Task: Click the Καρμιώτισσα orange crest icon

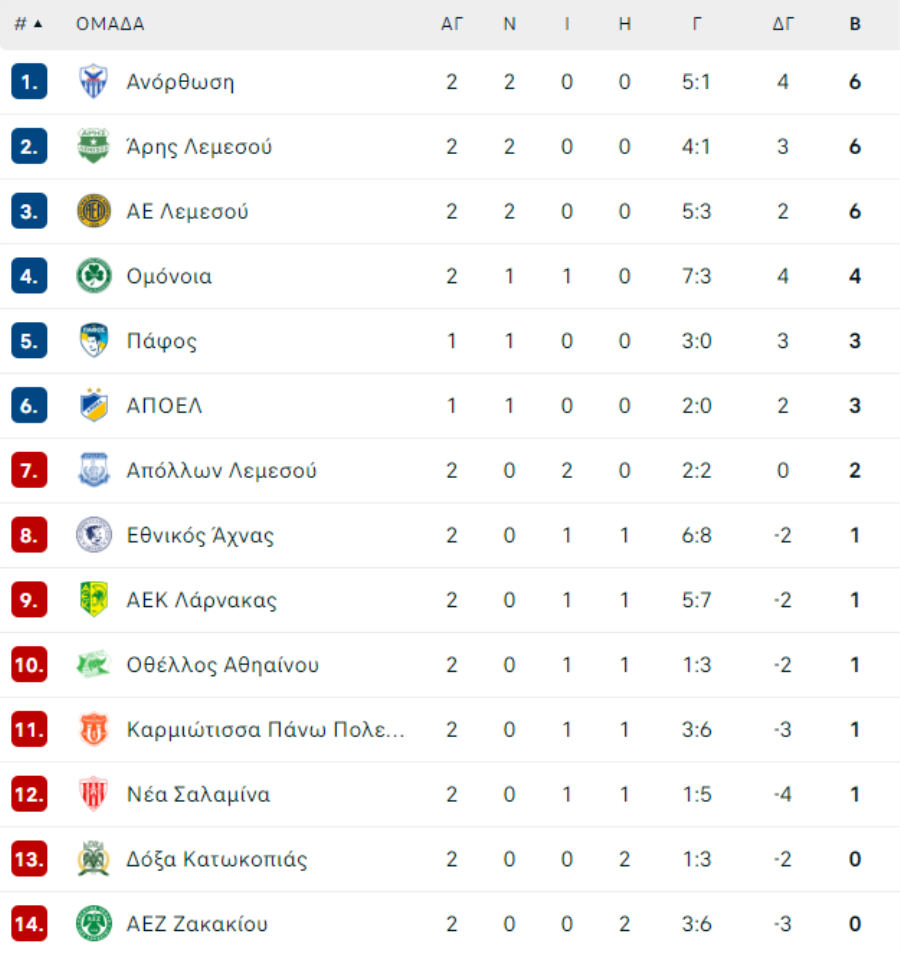Action: [94, 729]
